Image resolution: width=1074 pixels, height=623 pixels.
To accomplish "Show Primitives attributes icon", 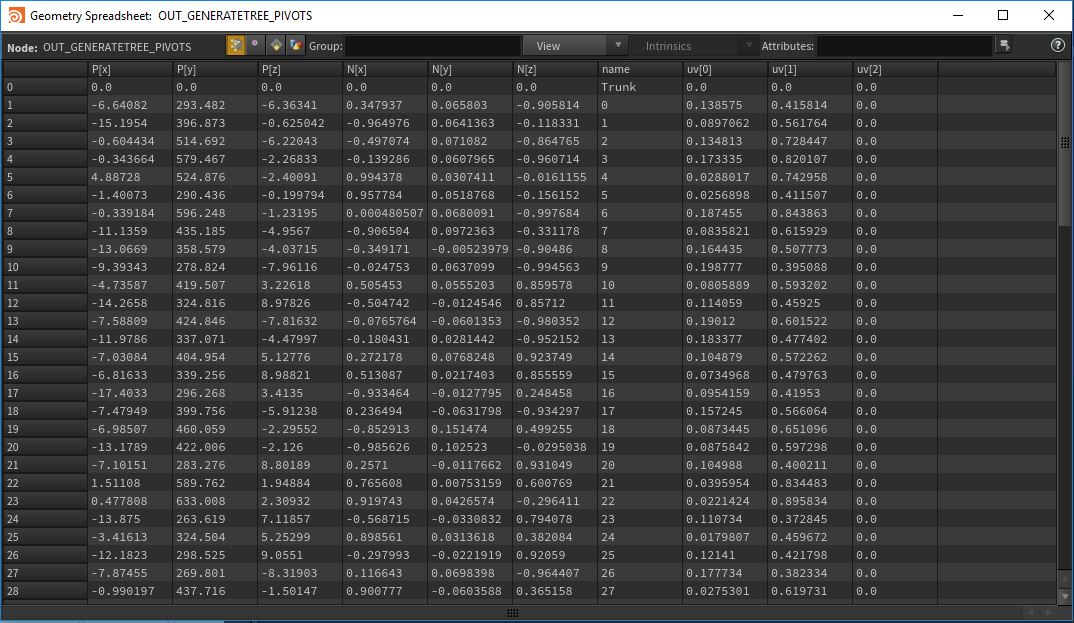I will (x=275, y=46).
